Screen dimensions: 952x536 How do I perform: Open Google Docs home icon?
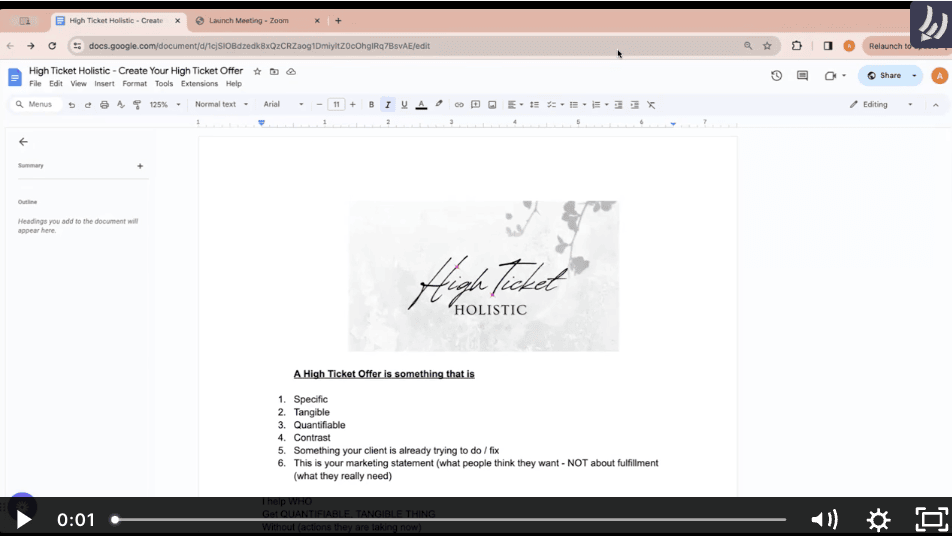click(15, 77)
